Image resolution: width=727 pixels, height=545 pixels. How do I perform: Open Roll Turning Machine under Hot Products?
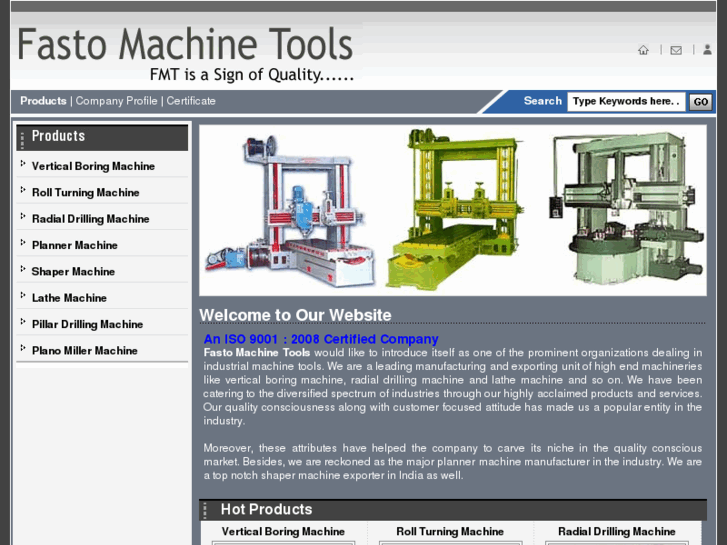450,532
